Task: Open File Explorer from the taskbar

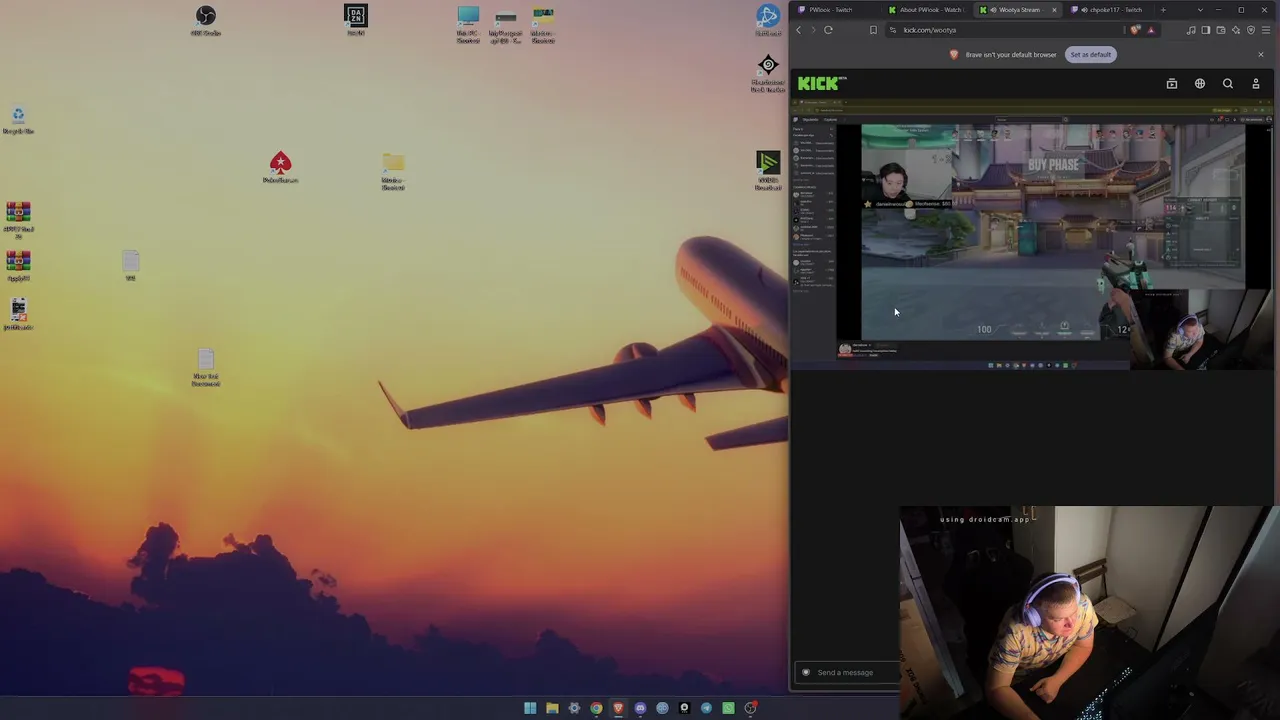Action: click(x=552, y=708)
